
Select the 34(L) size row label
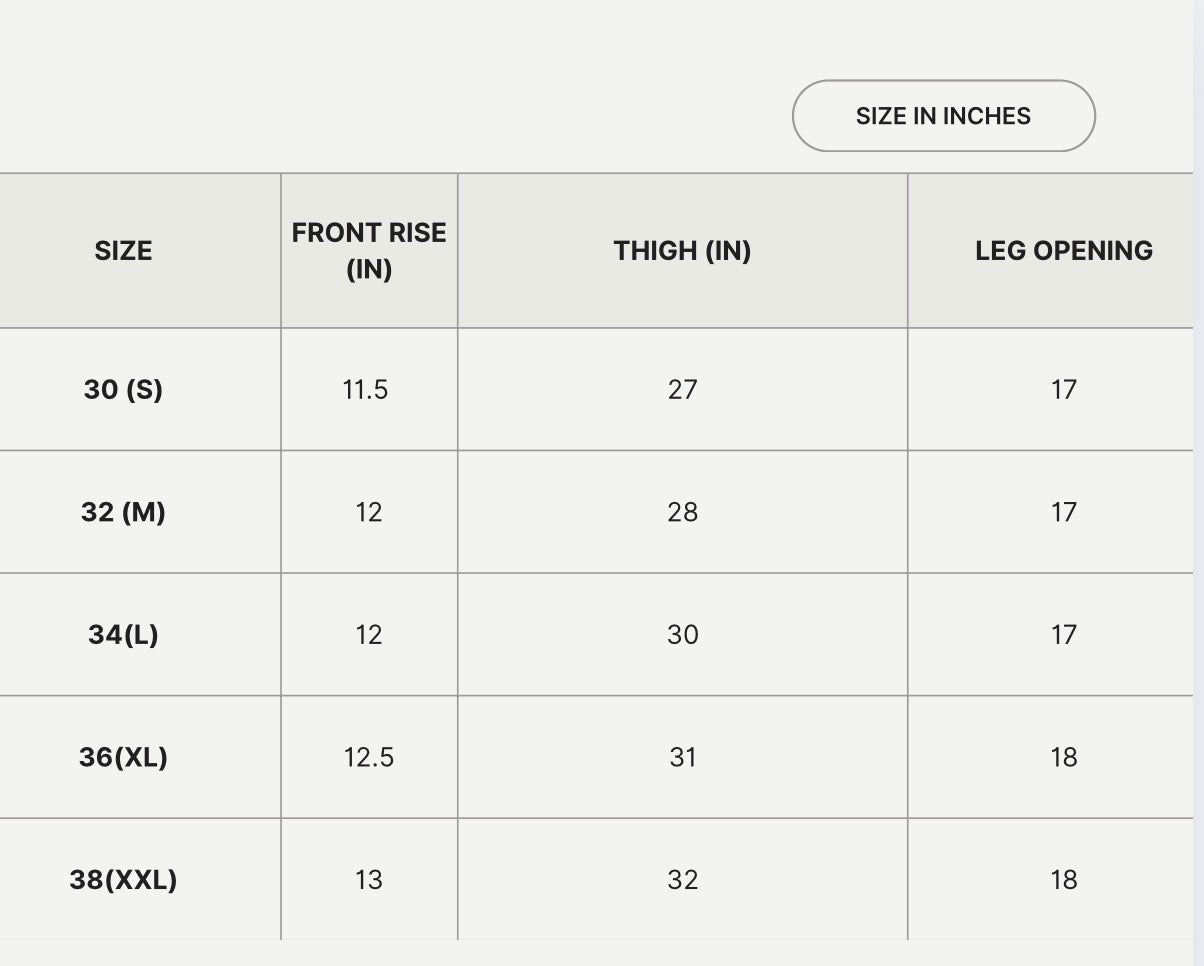point(123,634)
